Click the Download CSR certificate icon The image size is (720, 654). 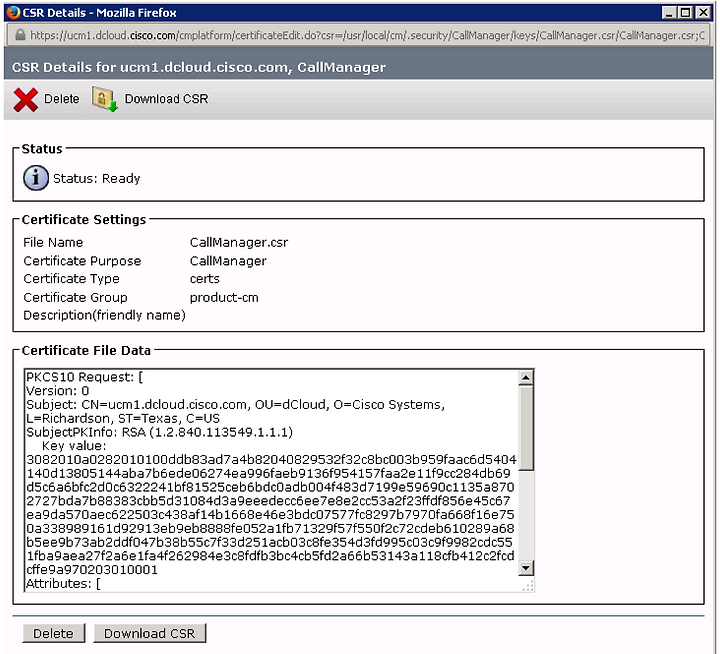105,99
